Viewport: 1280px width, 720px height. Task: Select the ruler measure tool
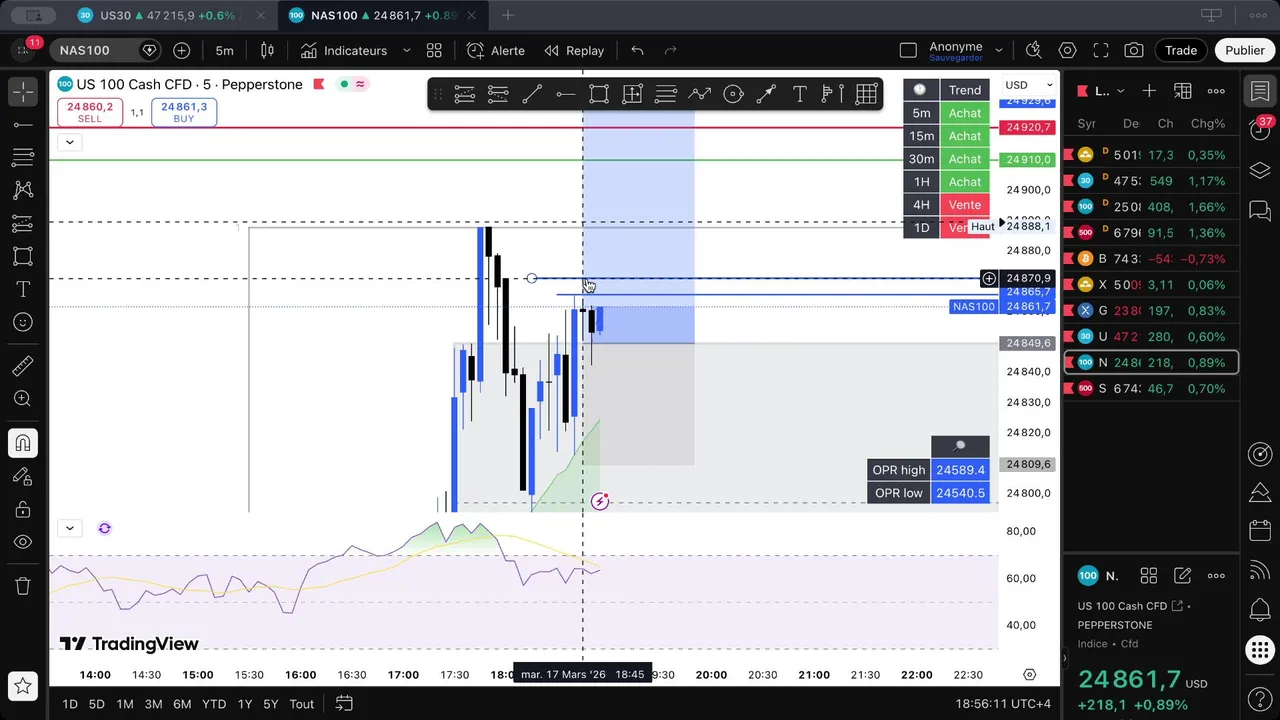pos(23,366)
